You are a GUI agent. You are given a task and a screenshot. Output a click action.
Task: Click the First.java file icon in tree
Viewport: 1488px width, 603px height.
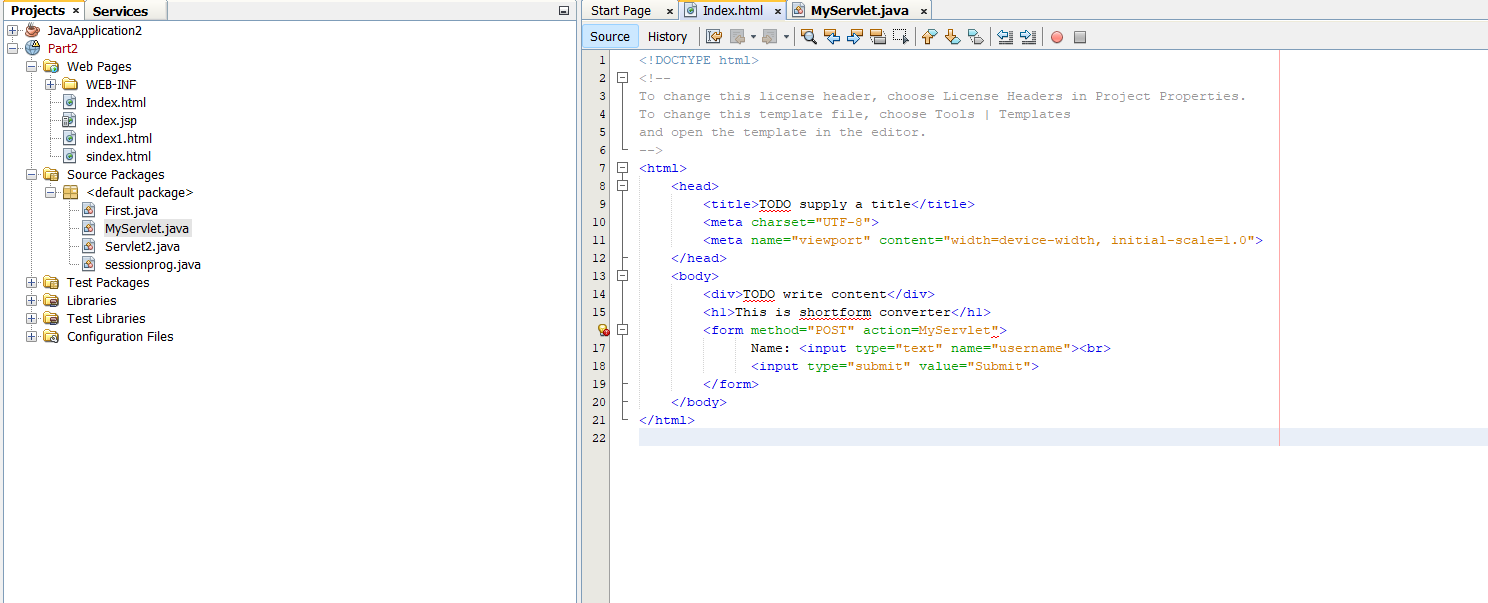(89, 210)
